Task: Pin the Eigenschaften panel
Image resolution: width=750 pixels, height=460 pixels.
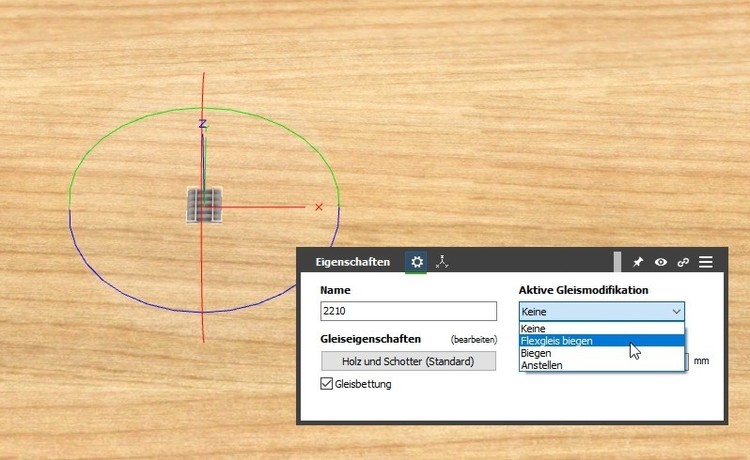Action: 638,262
